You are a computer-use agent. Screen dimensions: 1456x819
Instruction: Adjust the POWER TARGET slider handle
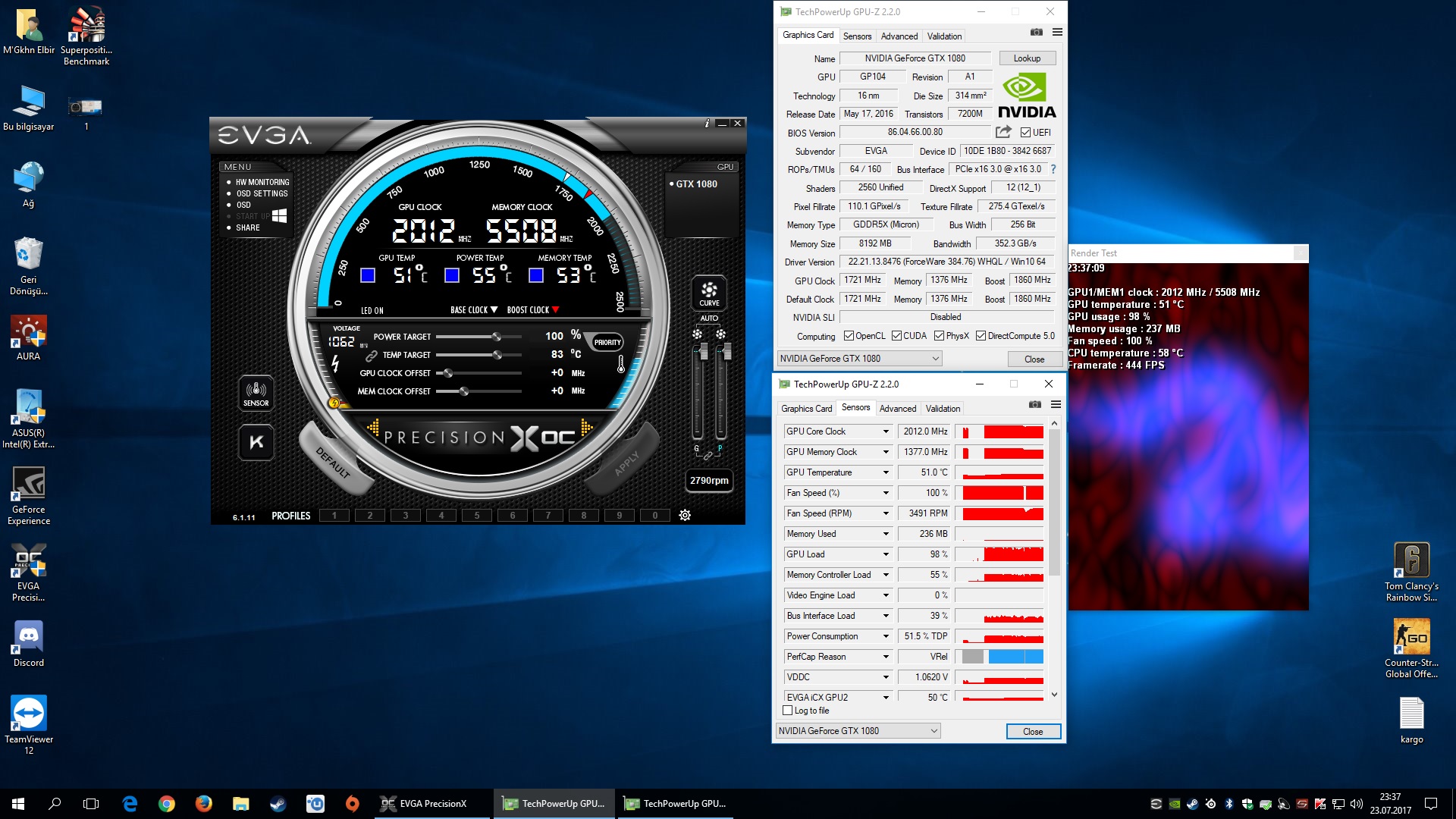[497, 337]
